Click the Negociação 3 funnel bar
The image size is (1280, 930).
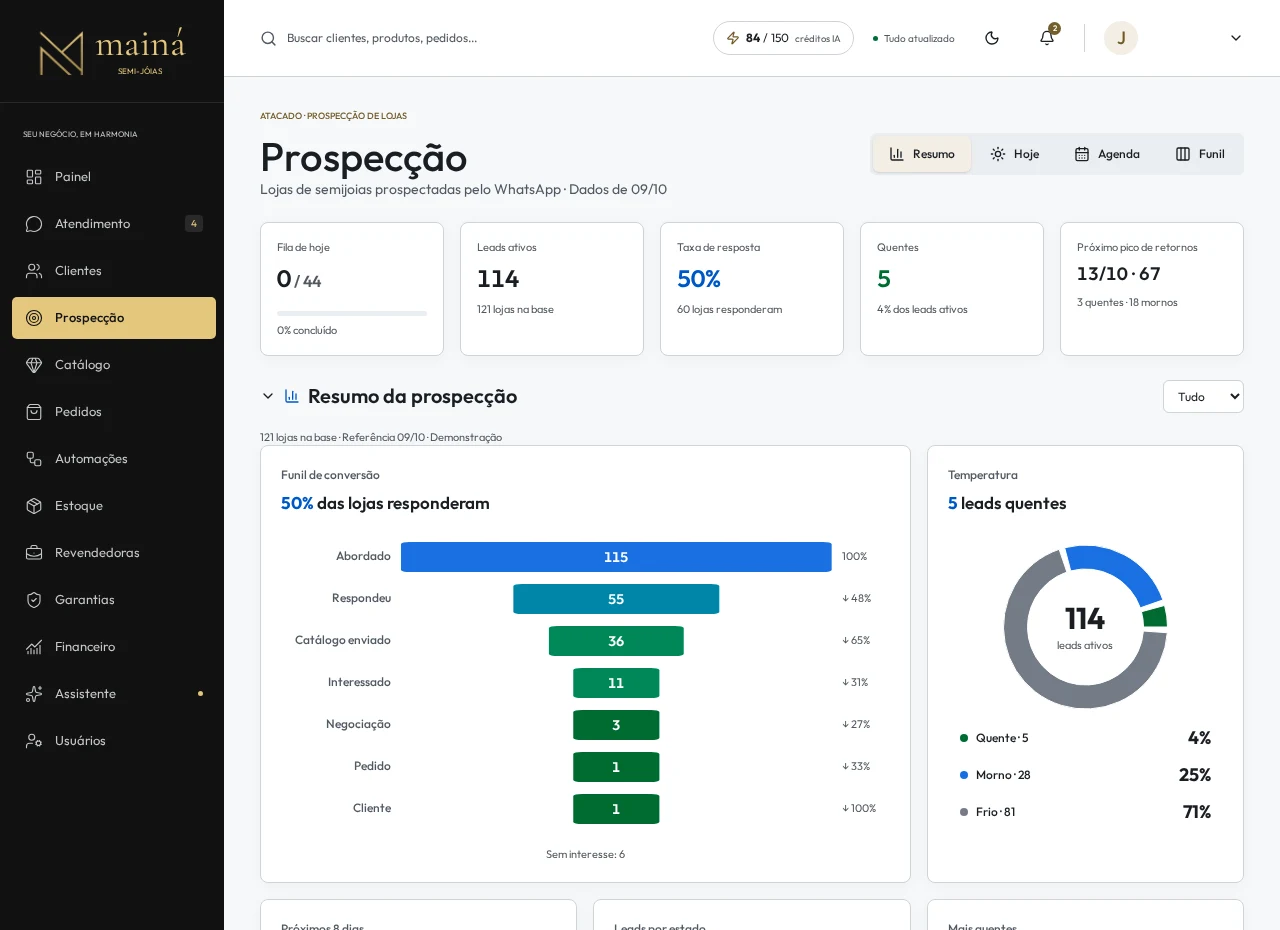(x=616, y=725)
